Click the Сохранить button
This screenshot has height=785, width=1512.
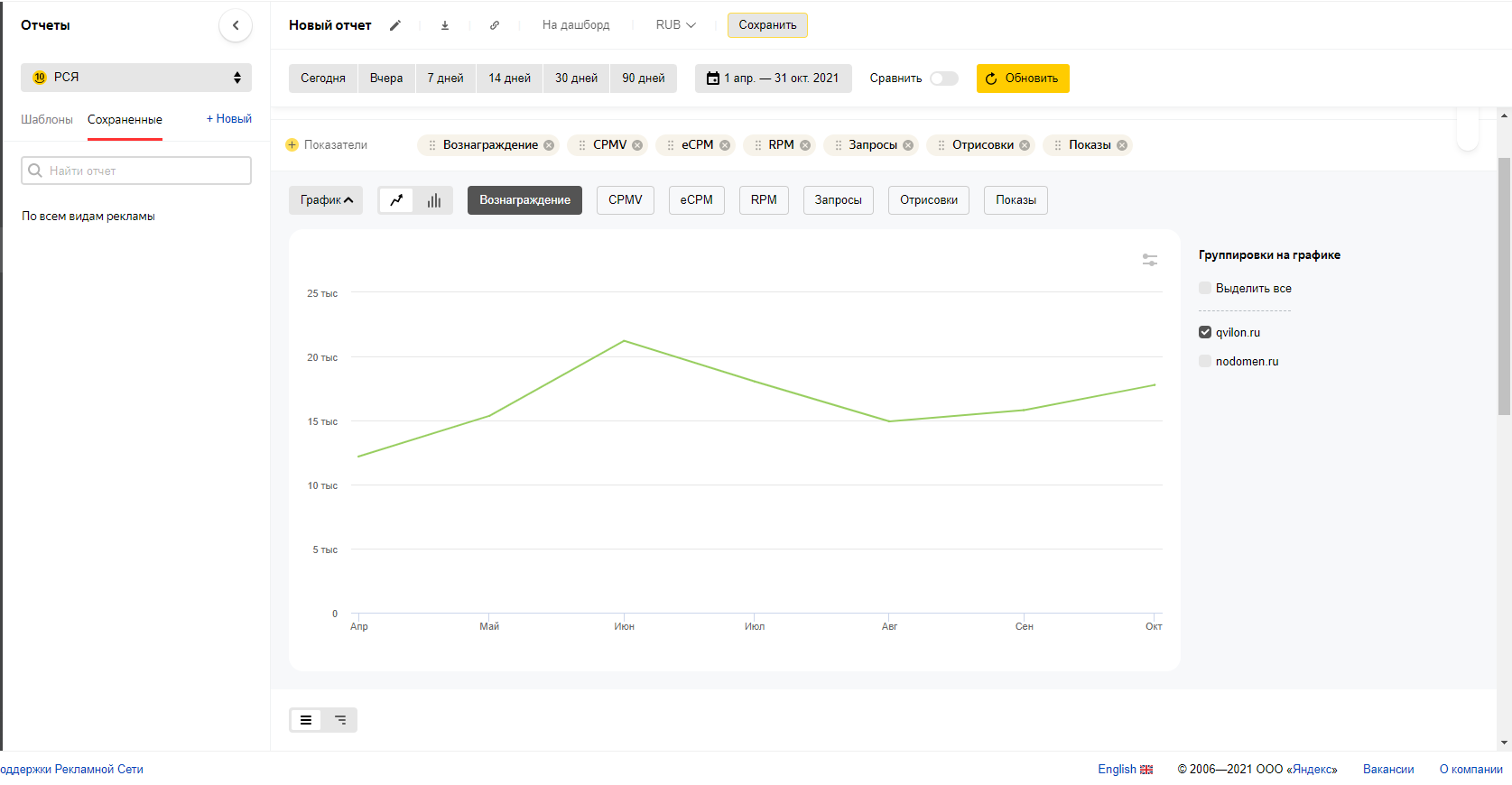click(767, 25)
